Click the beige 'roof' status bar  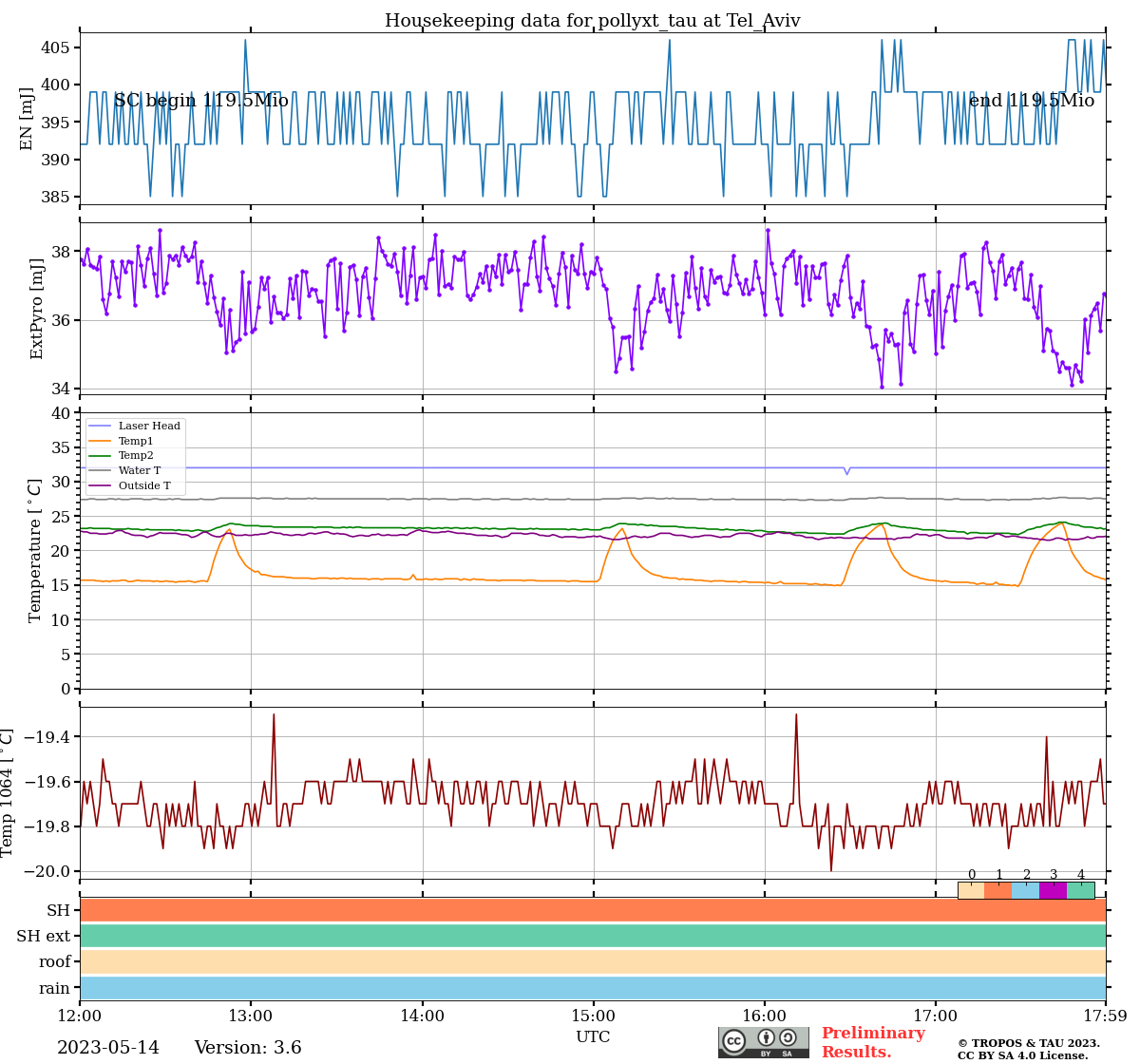point(593,961)
